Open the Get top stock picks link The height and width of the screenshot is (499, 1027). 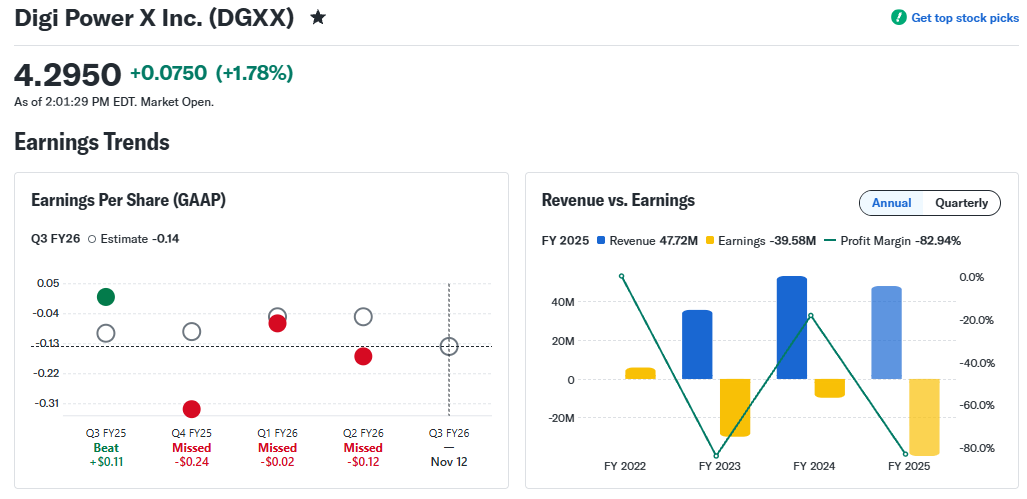[x=965, y=18]
